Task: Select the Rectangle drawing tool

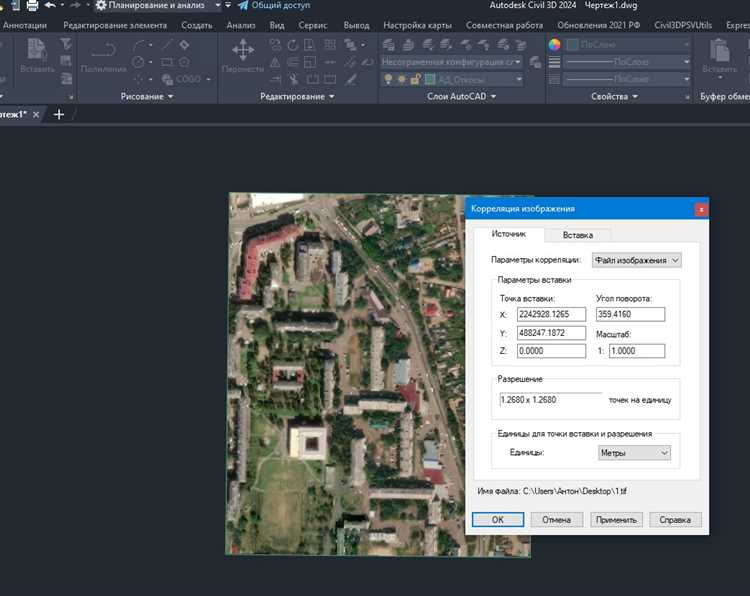Action: tap(167, 62)
